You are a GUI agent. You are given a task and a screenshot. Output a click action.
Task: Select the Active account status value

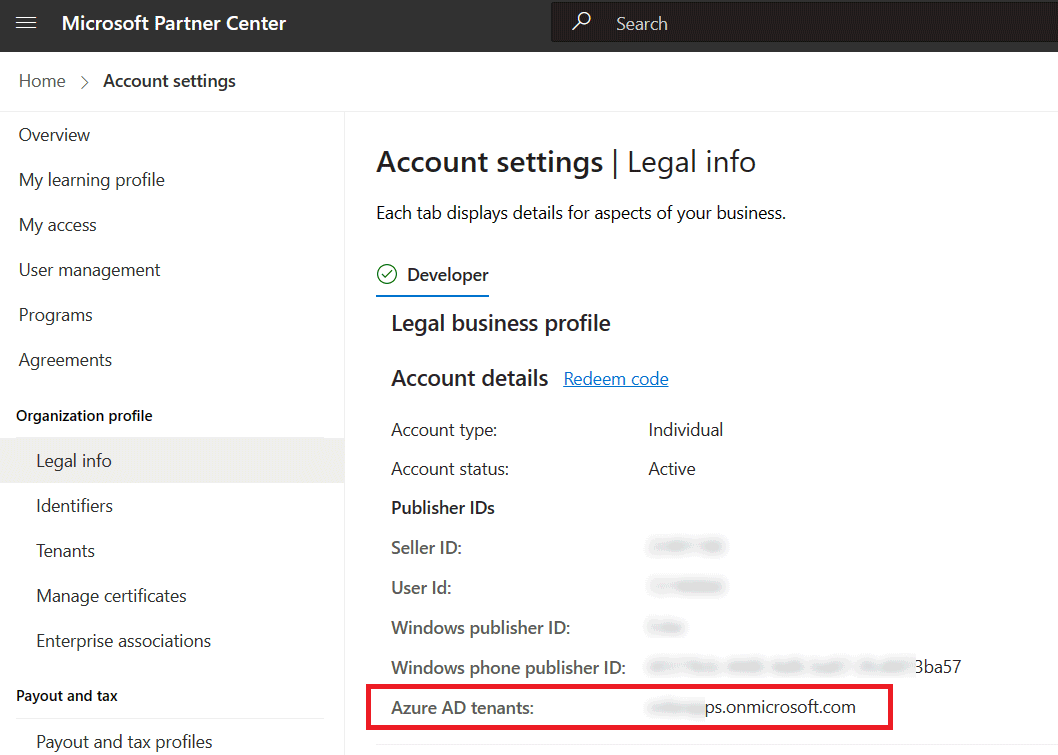click(672, 469)
